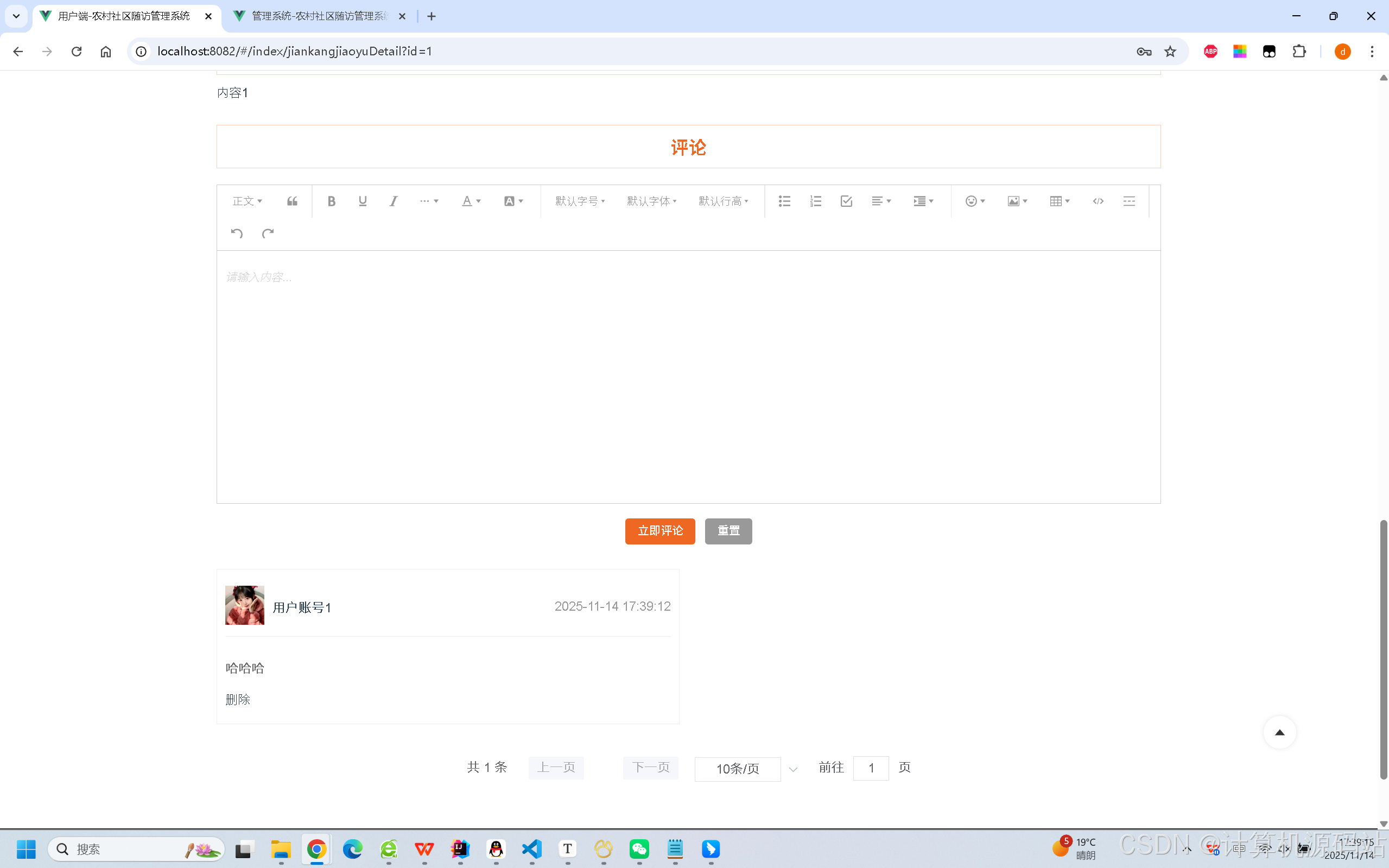Switch to the 用户端 browser tab

(126, 16)
